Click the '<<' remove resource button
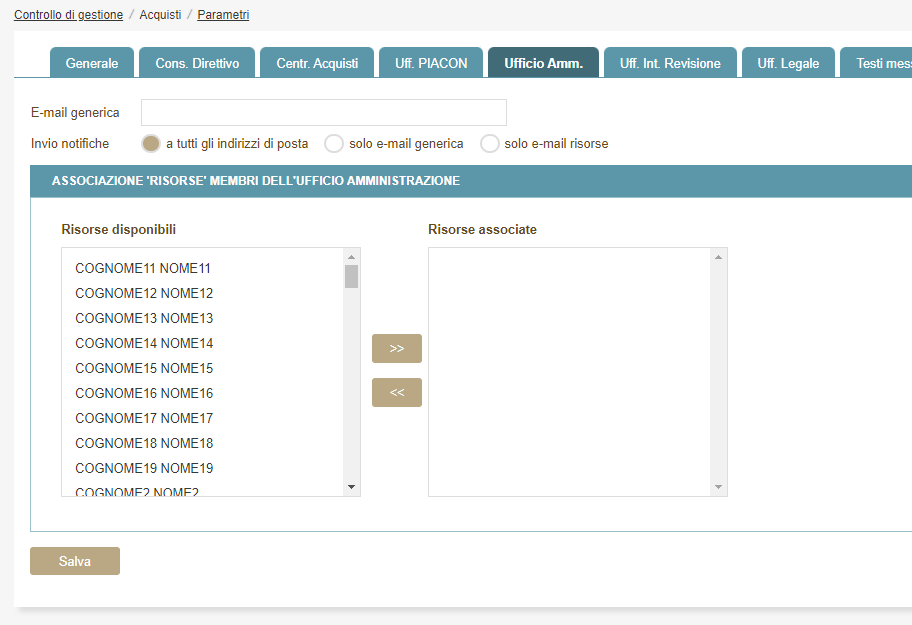Viewport: 912px width, 625px height. 396,392
